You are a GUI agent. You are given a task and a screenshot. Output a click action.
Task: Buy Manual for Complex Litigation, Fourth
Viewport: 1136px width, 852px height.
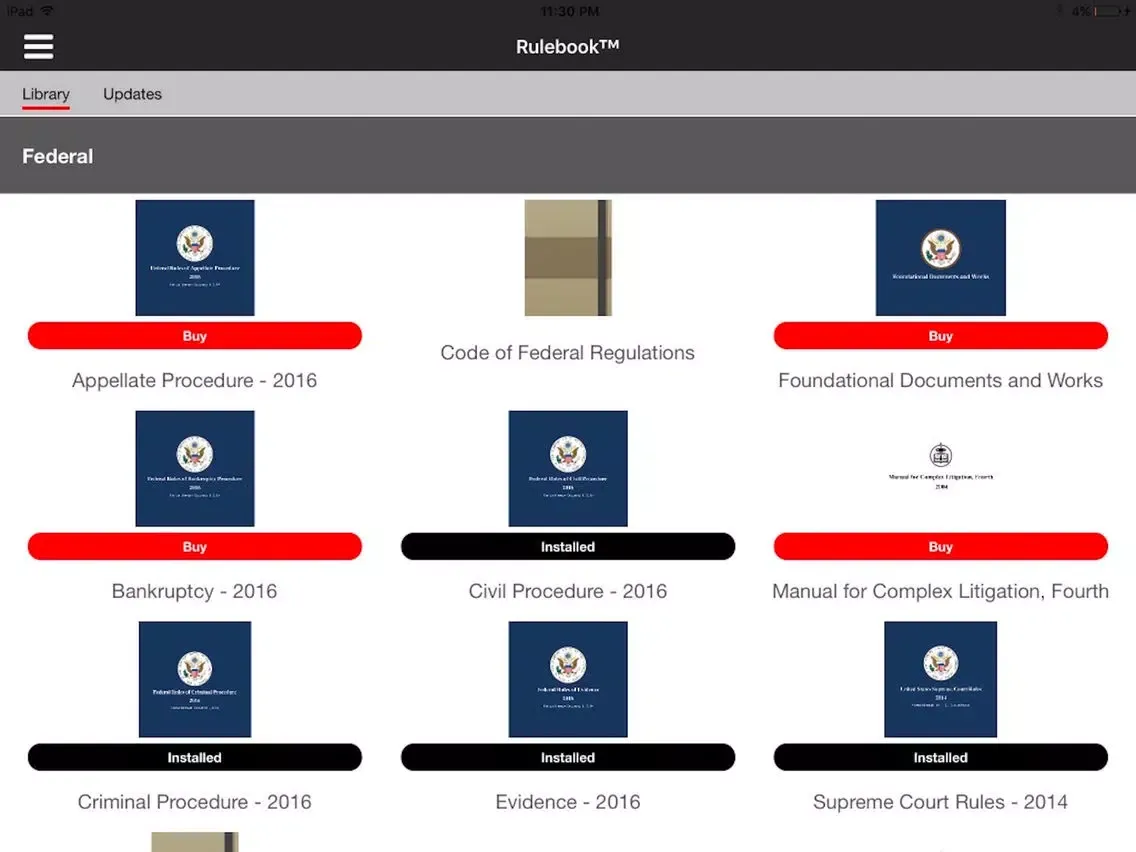click(940, 546)
